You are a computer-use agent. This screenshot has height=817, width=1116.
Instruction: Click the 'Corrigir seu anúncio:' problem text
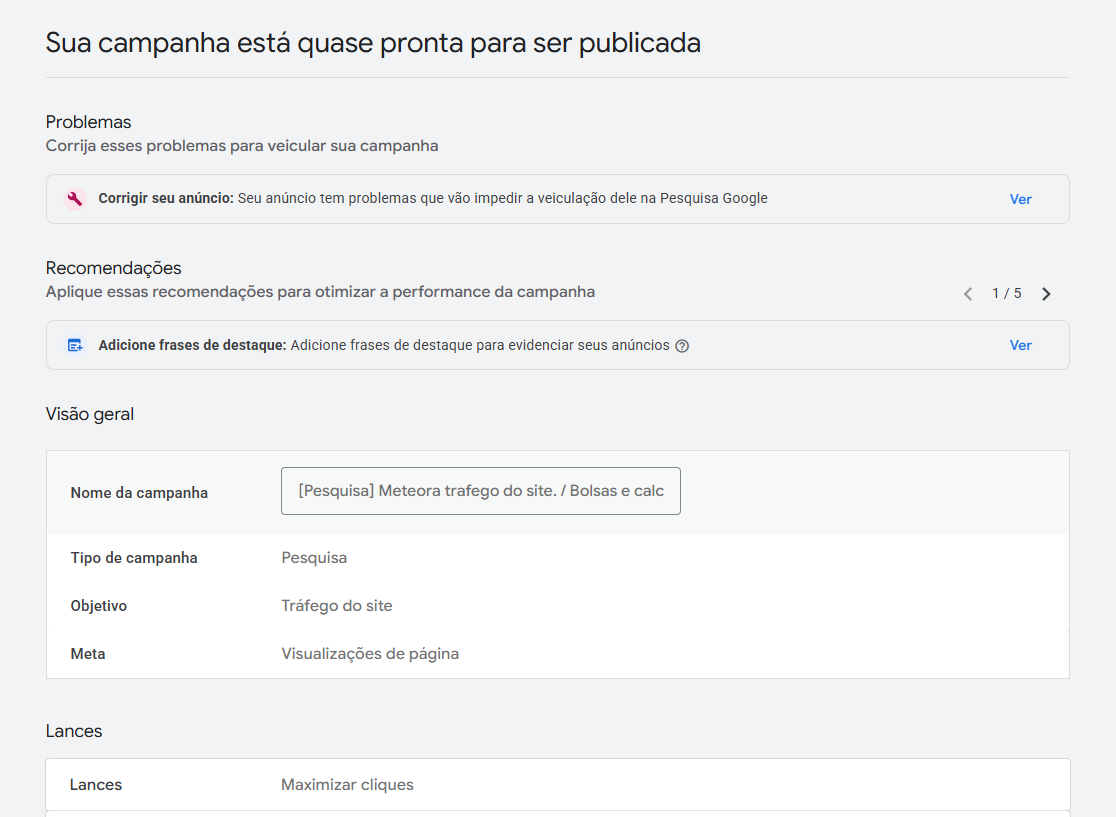coord(166,199)
